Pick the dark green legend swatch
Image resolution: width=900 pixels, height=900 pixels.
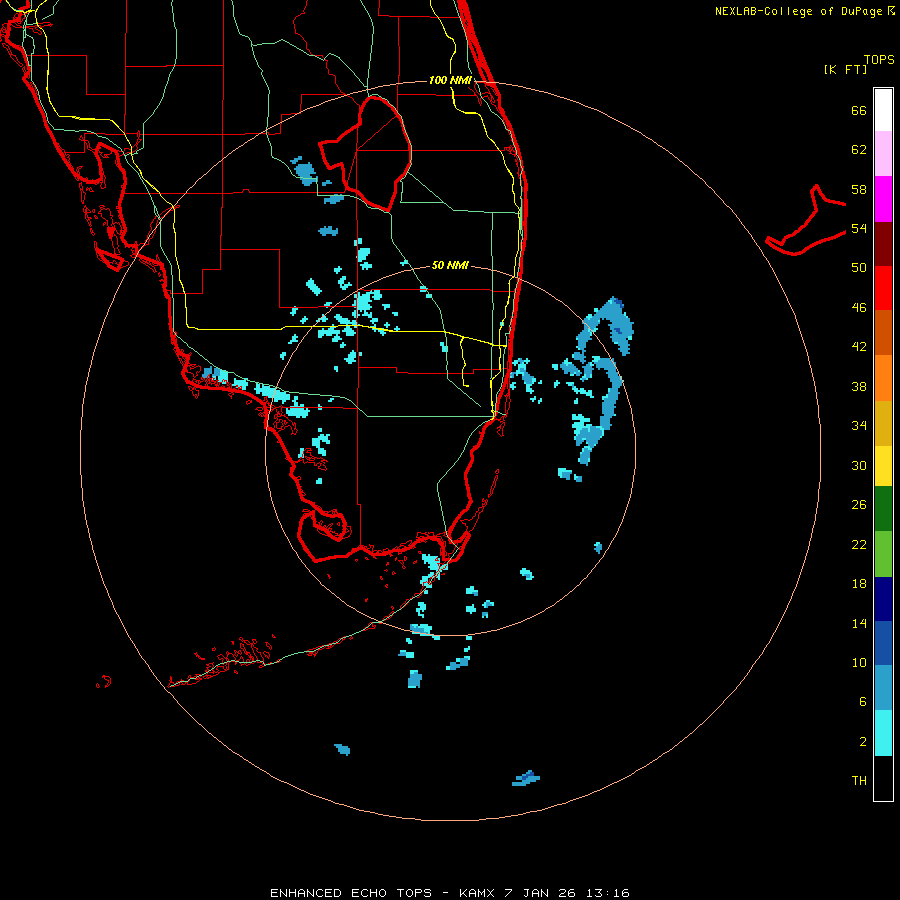883,509
